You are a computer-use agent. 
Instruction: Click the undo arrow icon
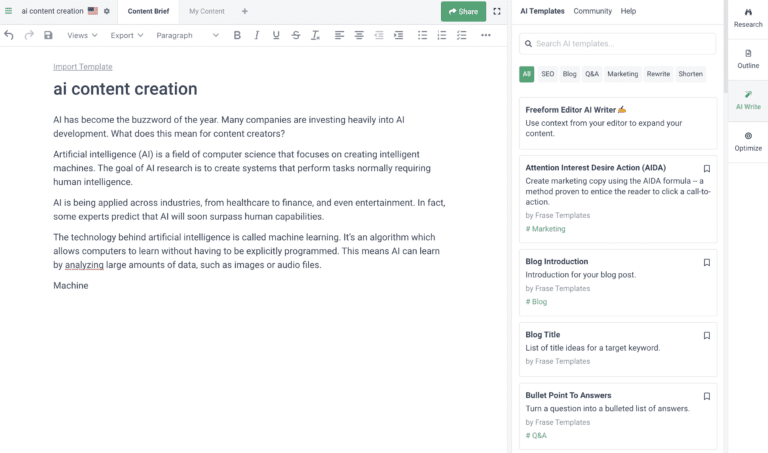[9, 35]
